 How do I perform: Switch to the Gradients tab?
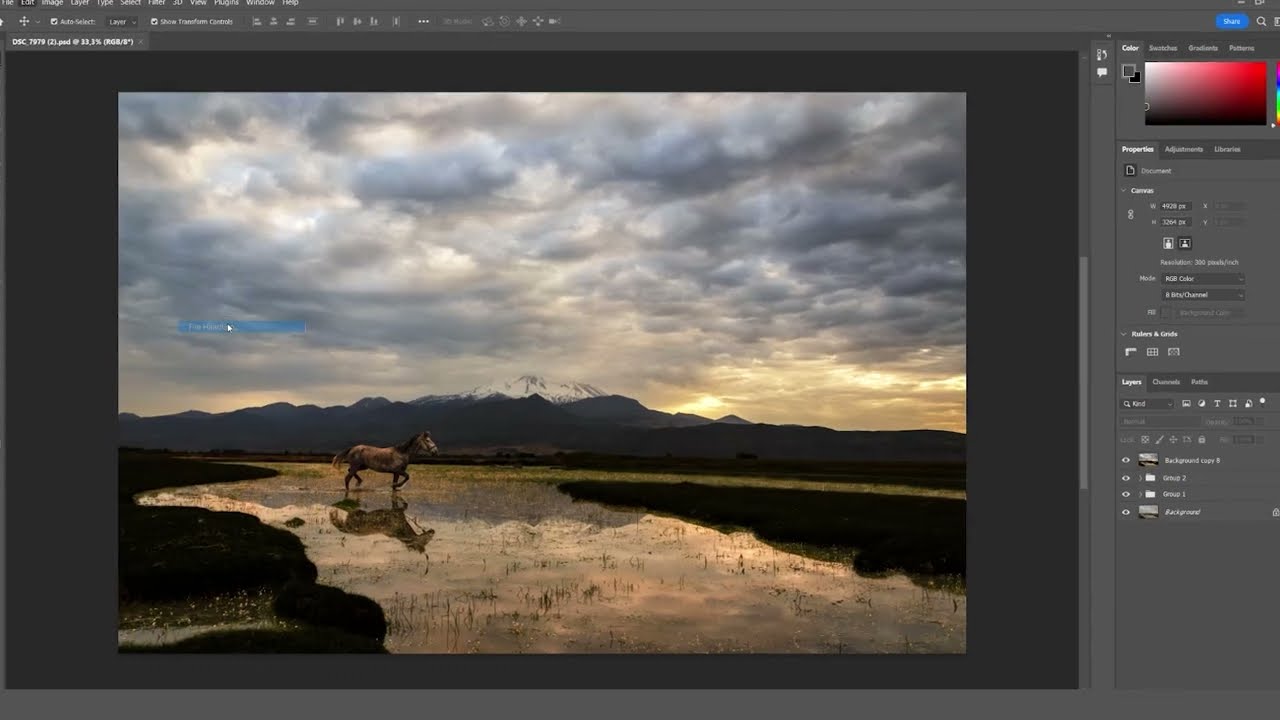click(x=1203, y=48)
